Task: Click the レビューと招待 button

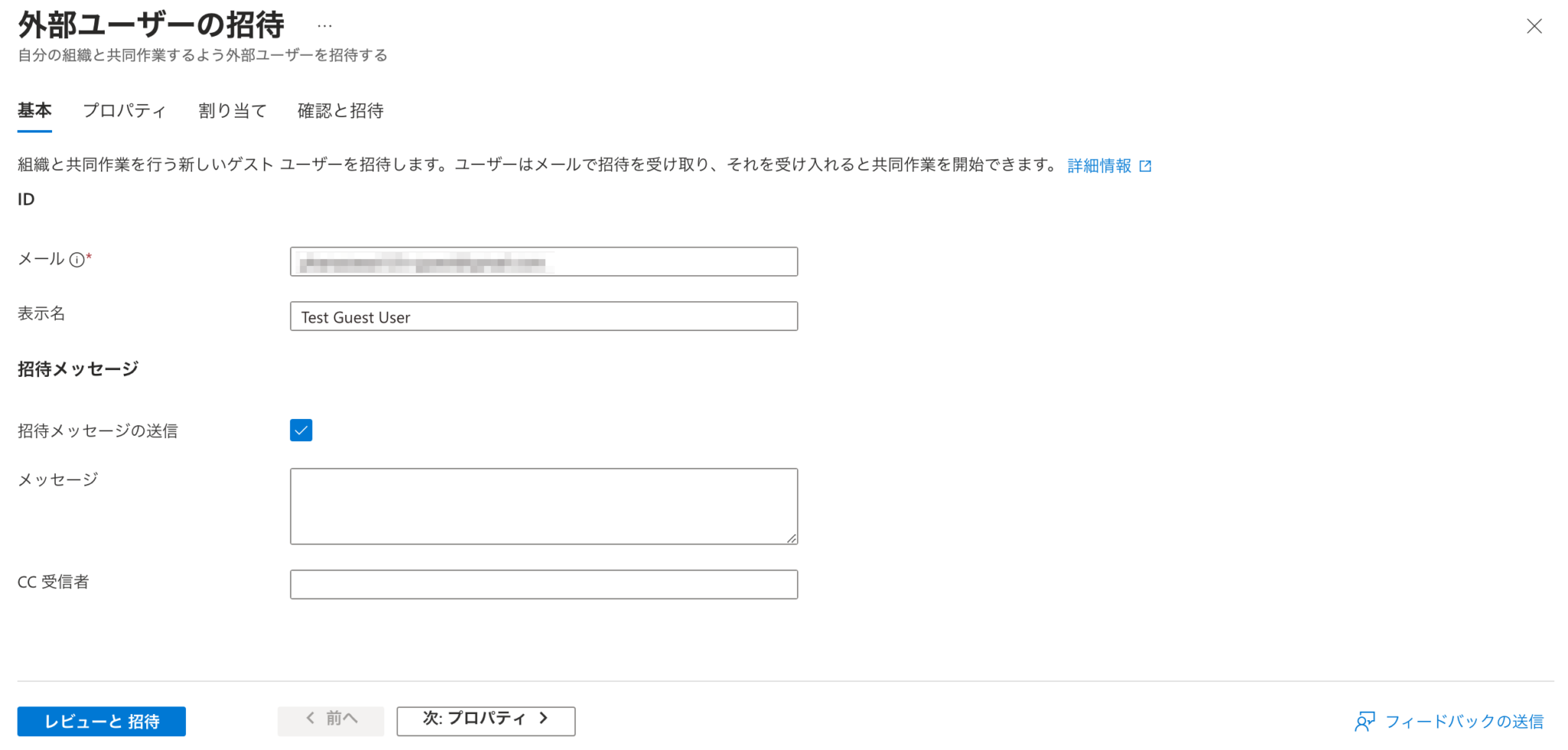Action: click(100, 720)
